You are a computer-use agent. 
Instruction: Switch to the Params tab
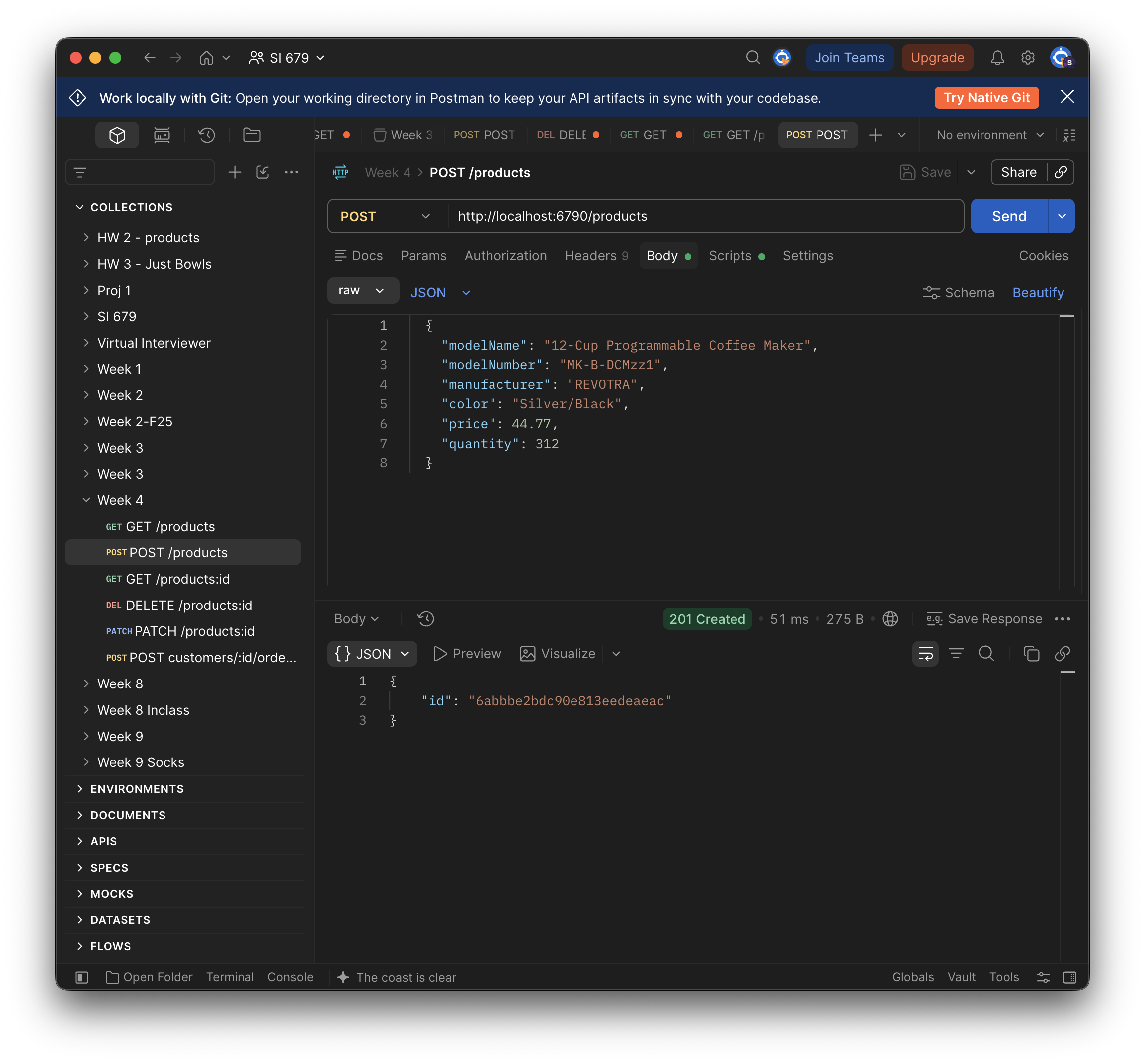click(x=423, y=256)
